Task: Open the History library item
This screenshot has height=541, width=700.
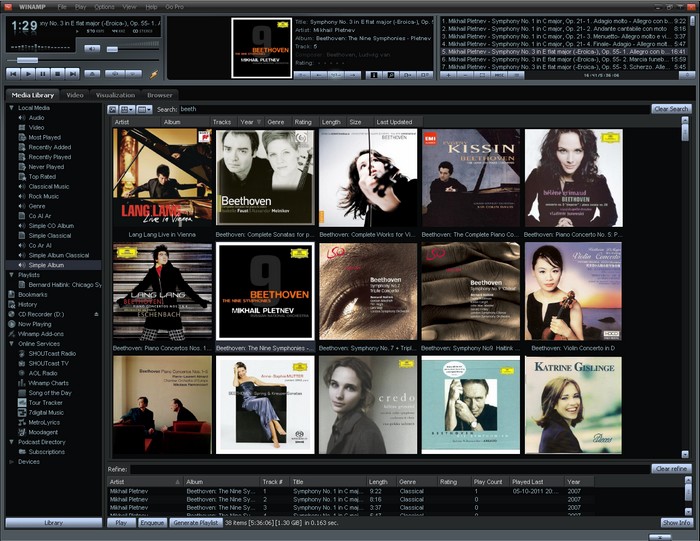Action: 27,304
